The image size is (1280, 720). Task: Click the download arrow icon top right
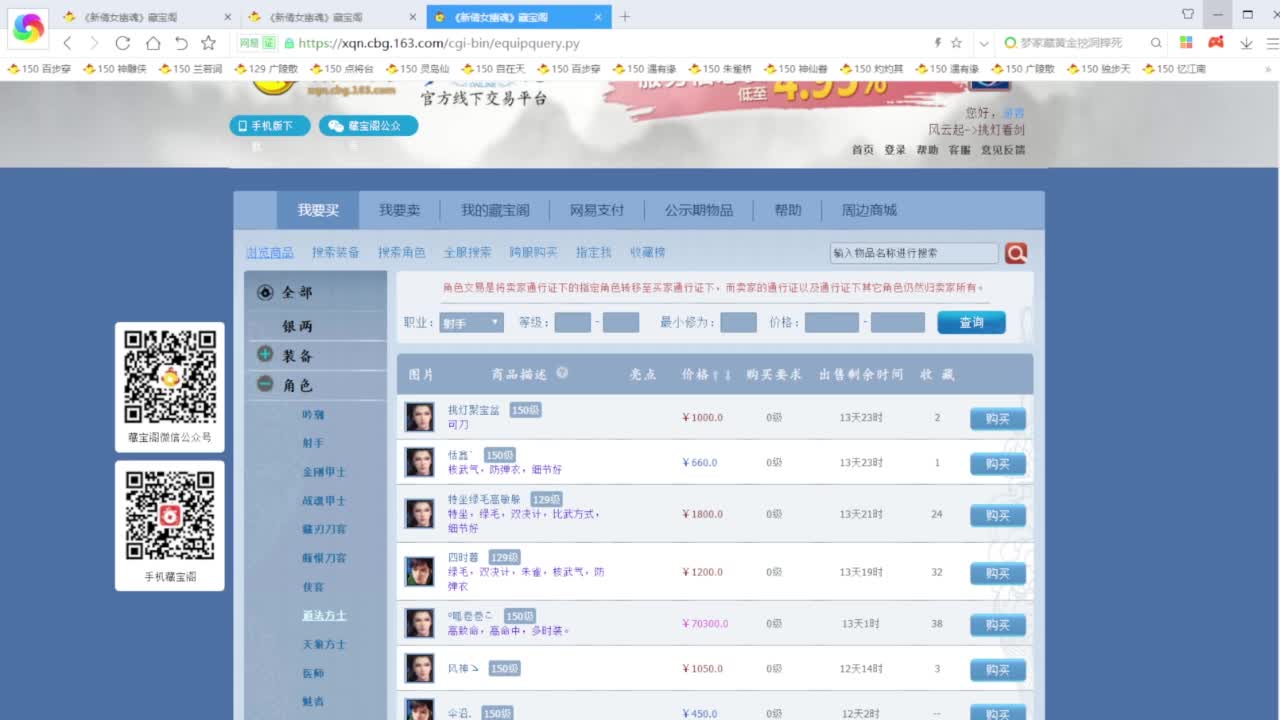(x=1246, y=44)
